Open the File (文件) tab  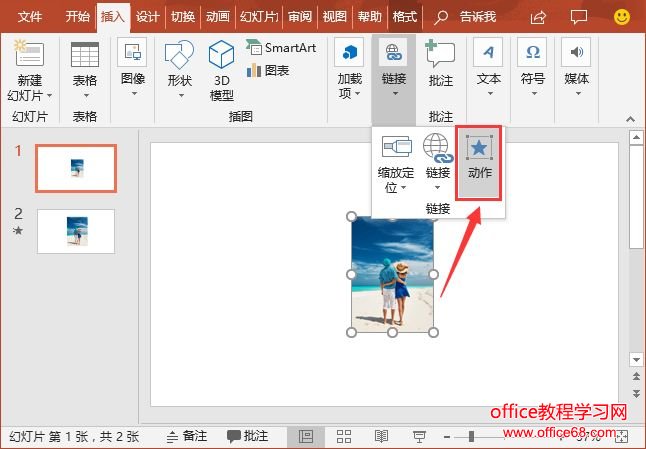pyautogui.click(x=30, y=17)
